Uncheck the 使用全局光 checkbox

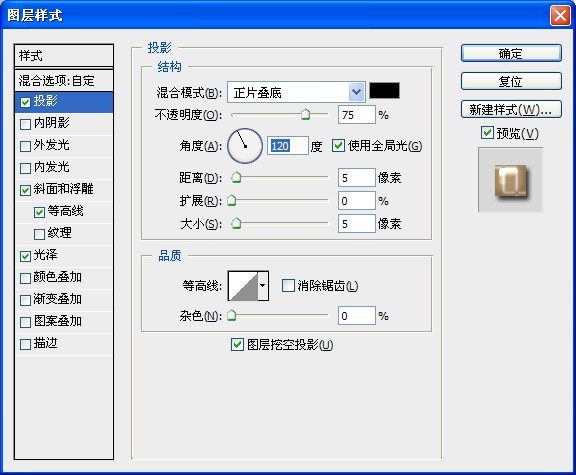click(x=338, y=145)
